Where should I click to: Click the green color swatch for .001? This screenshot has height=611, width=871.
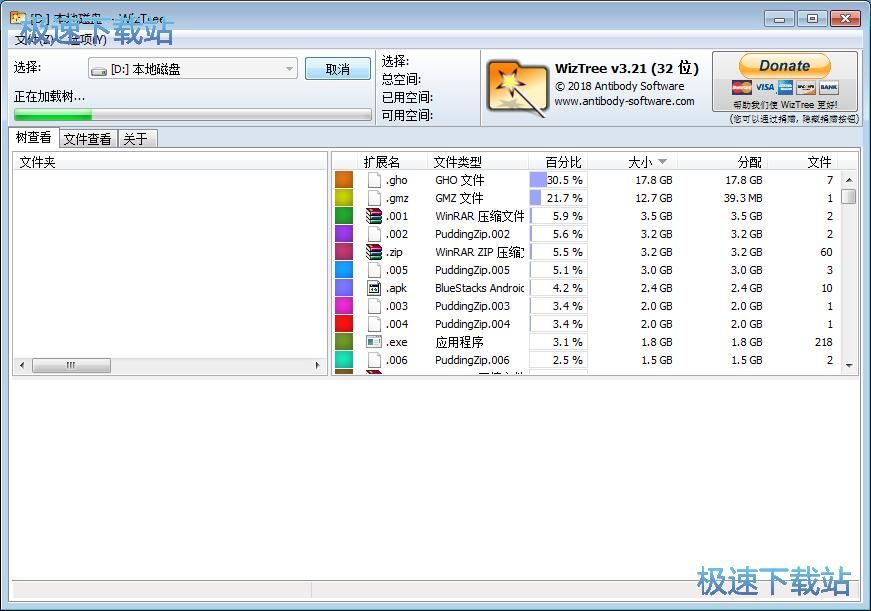(344, 216)
